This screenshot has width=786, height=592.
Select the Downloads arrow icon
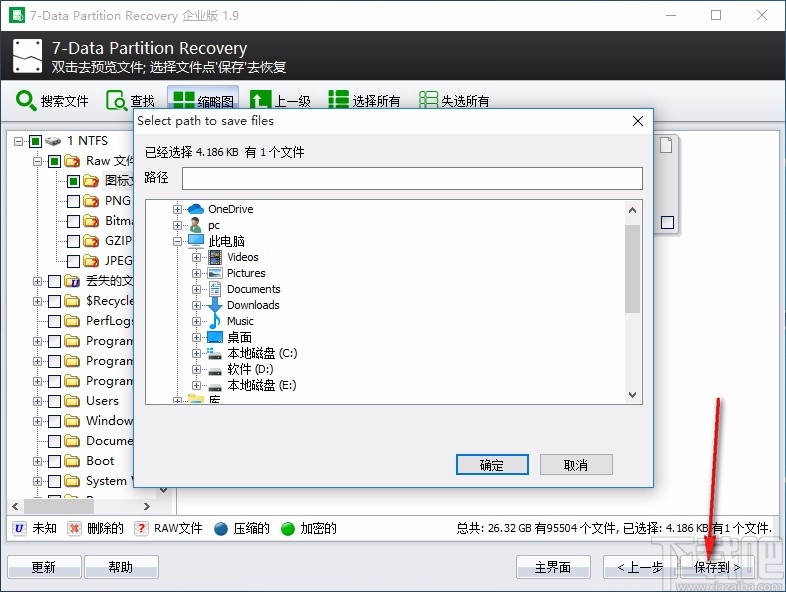pos(215,305)
